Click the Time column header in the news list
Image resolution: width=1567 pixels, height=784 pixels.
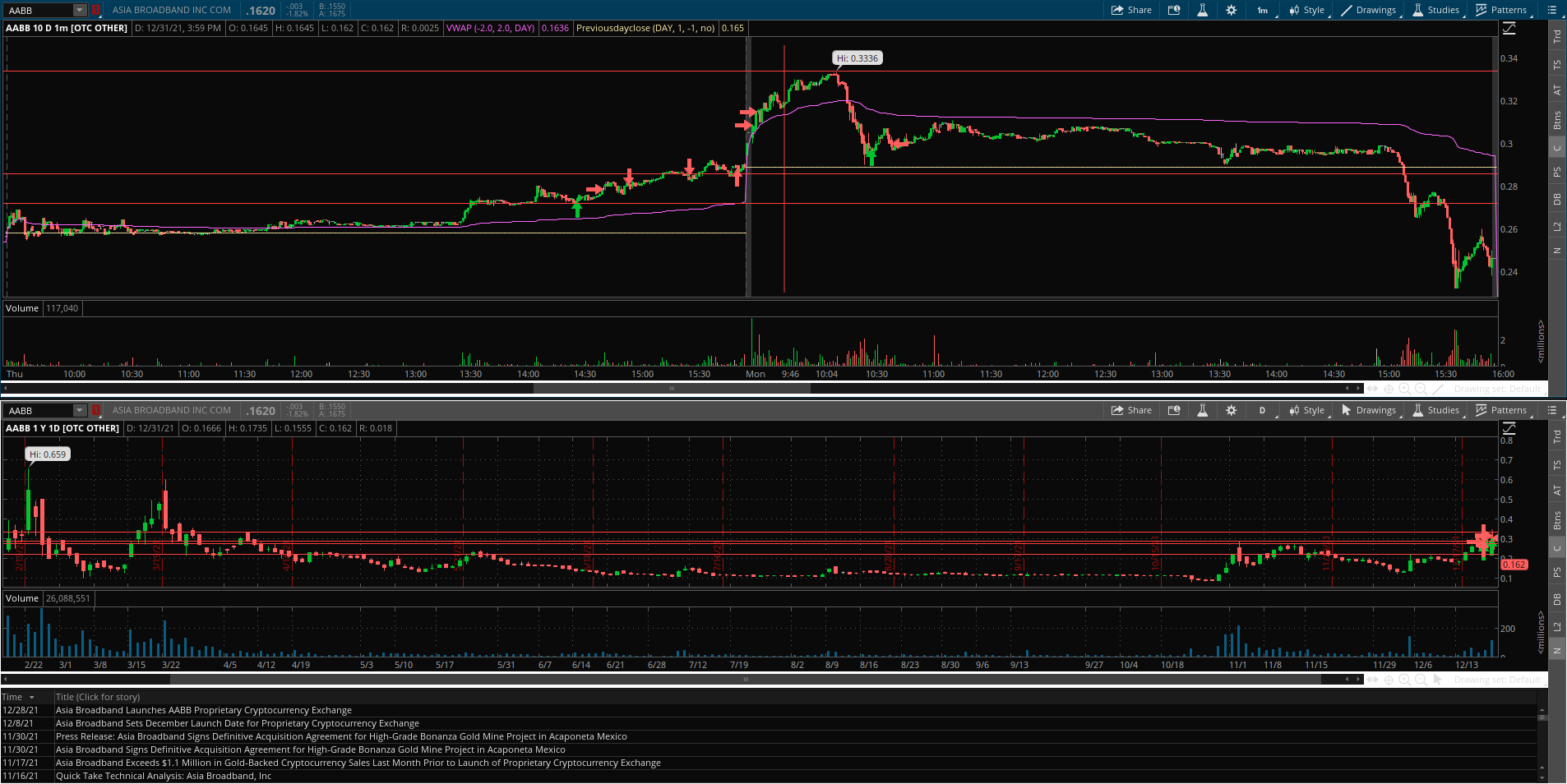tap(18, 697)
